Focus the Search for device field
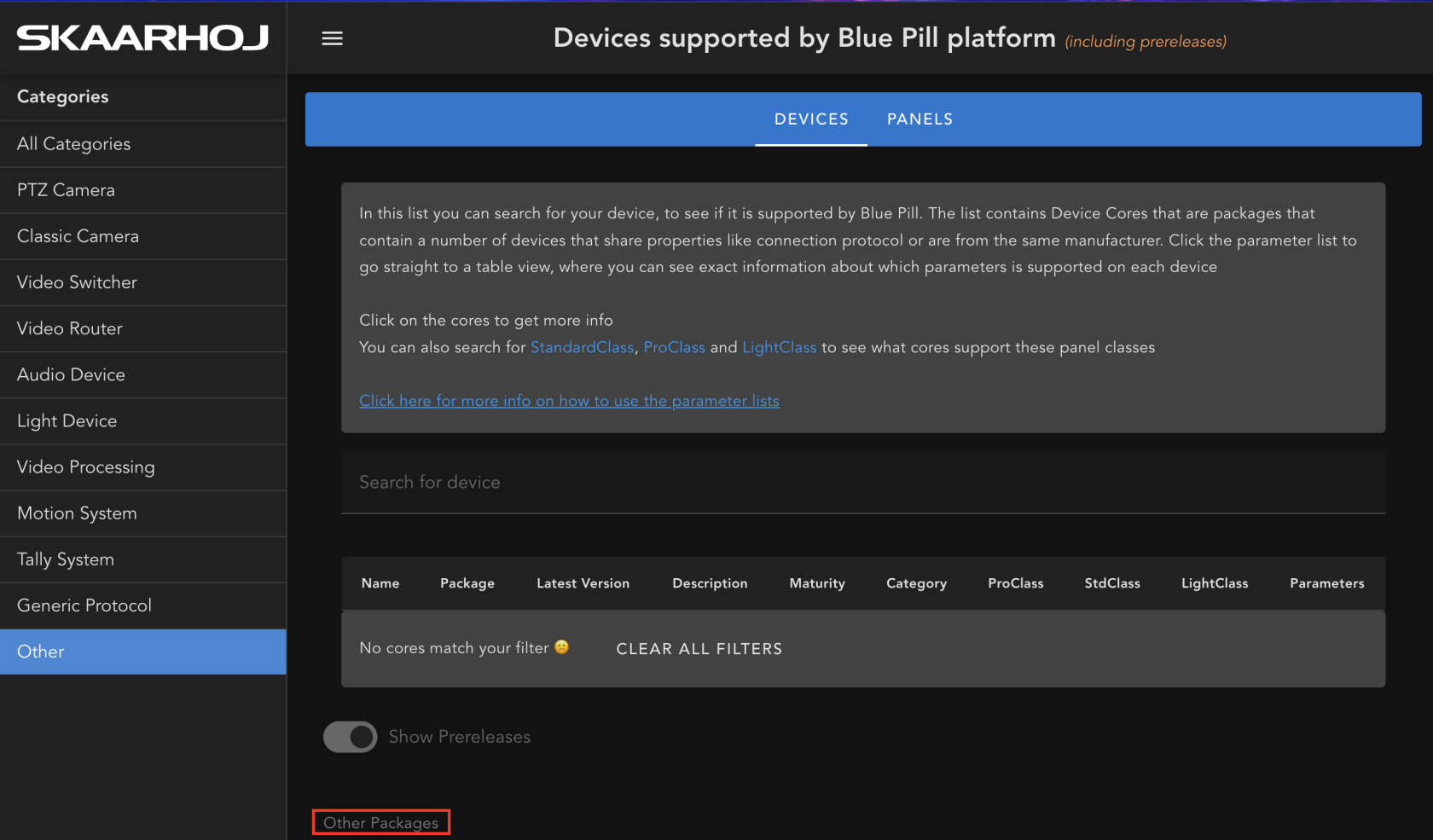 tap(863, 483)
